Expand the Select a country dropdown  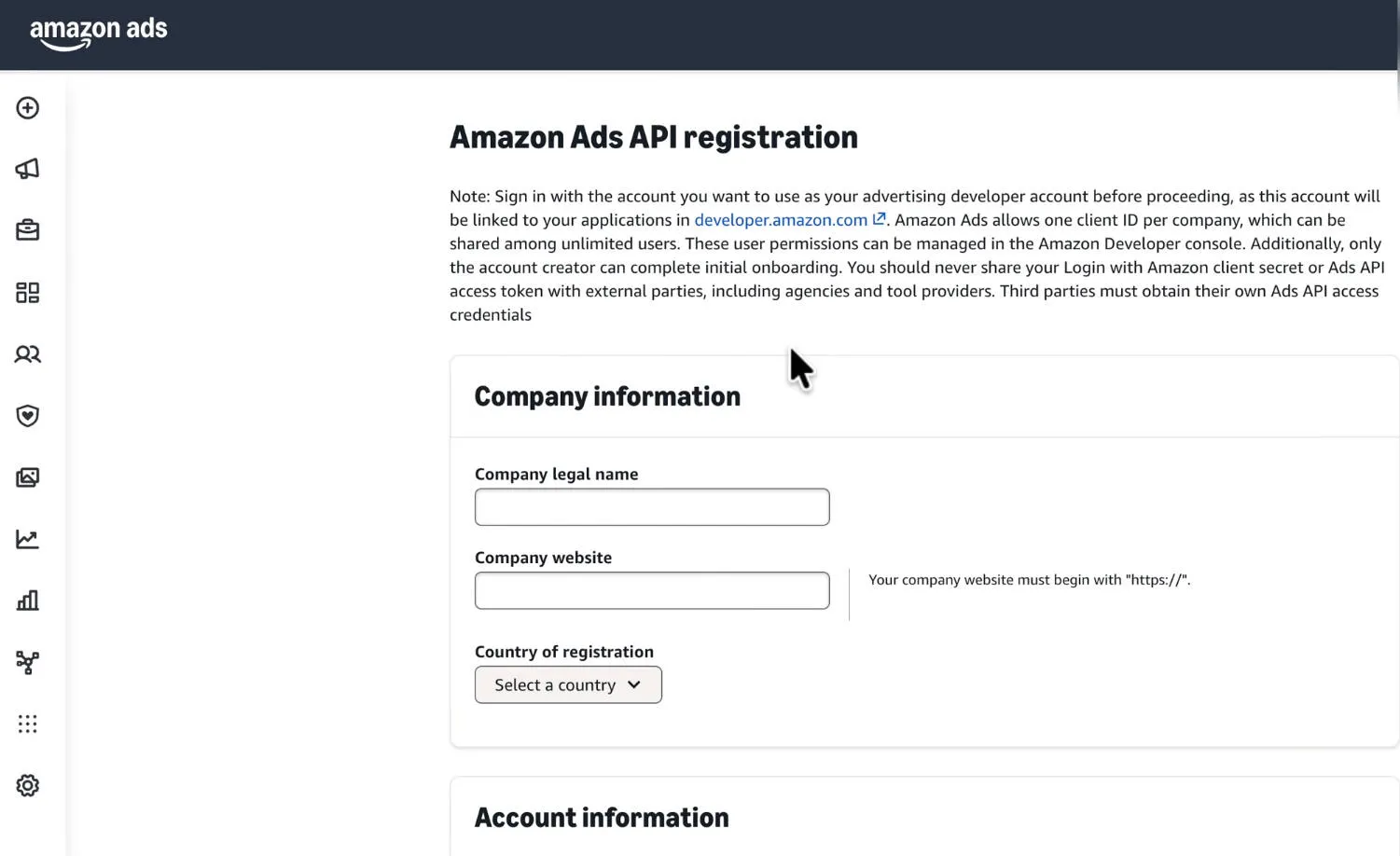pyautogui.click(x=567, y=684)
